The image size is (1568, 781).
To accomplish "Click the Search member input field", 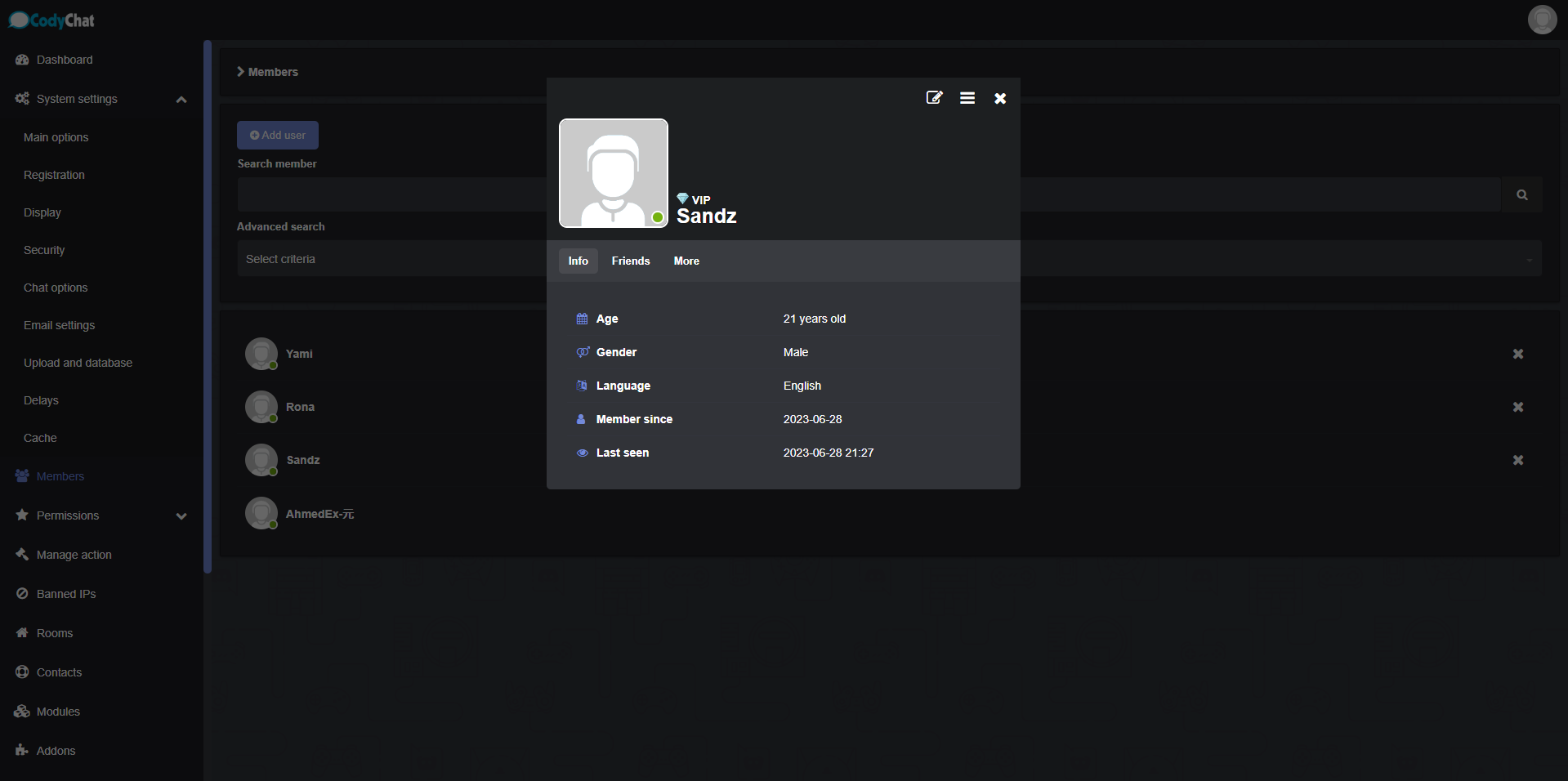I will pyautogui.click(x=392, y=194).
